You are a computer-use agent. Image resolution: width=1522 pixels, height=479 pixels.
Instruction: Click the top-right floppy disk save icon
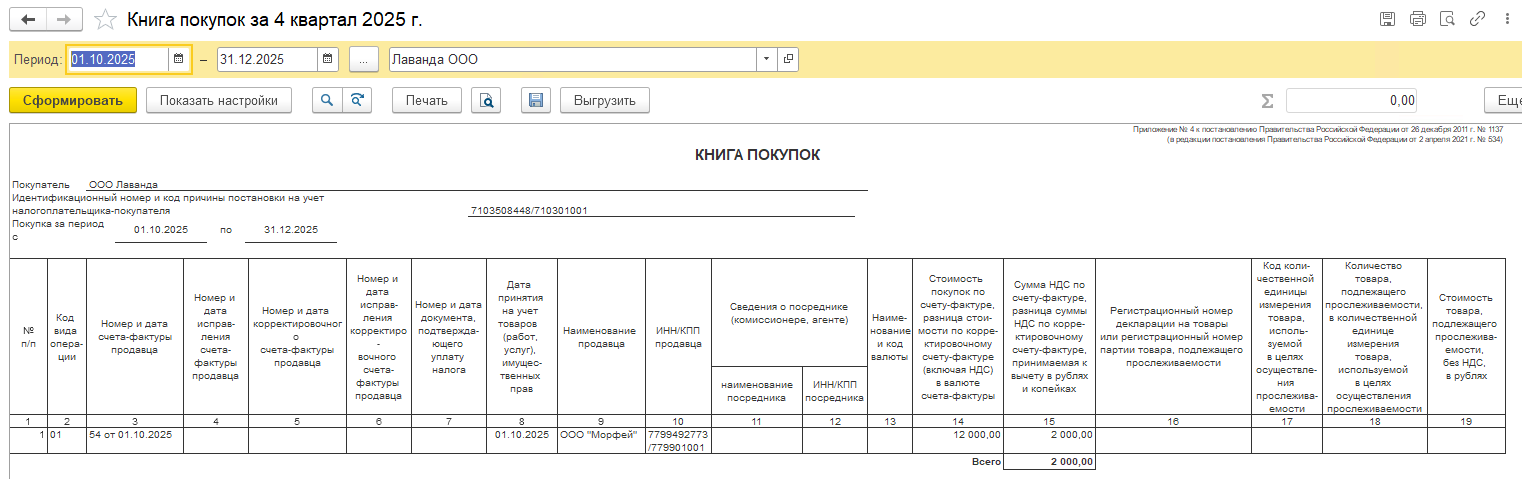pos(1387,19)
